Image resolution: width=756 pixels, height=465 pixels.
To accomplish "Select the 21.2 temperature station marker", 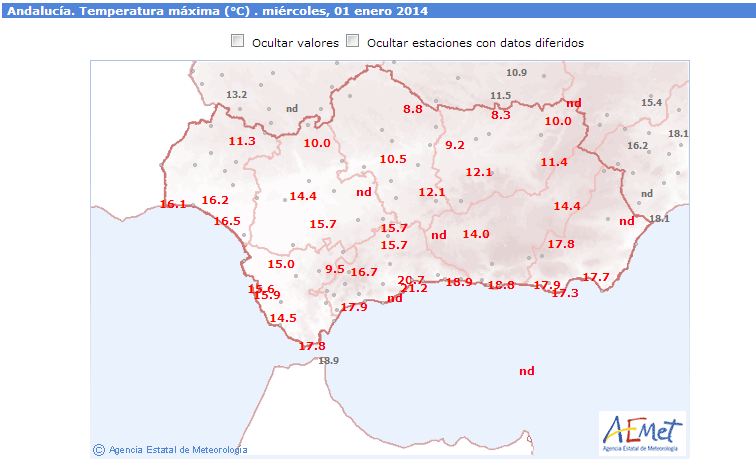I will pyautogui.click(x=414, y=288).
